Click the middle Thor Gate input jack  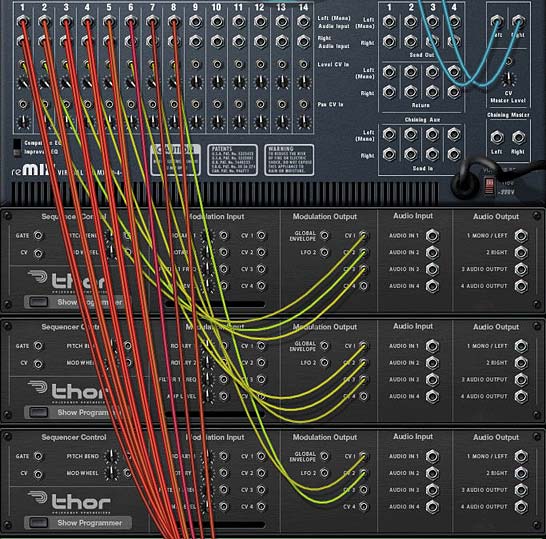(38, 346)
